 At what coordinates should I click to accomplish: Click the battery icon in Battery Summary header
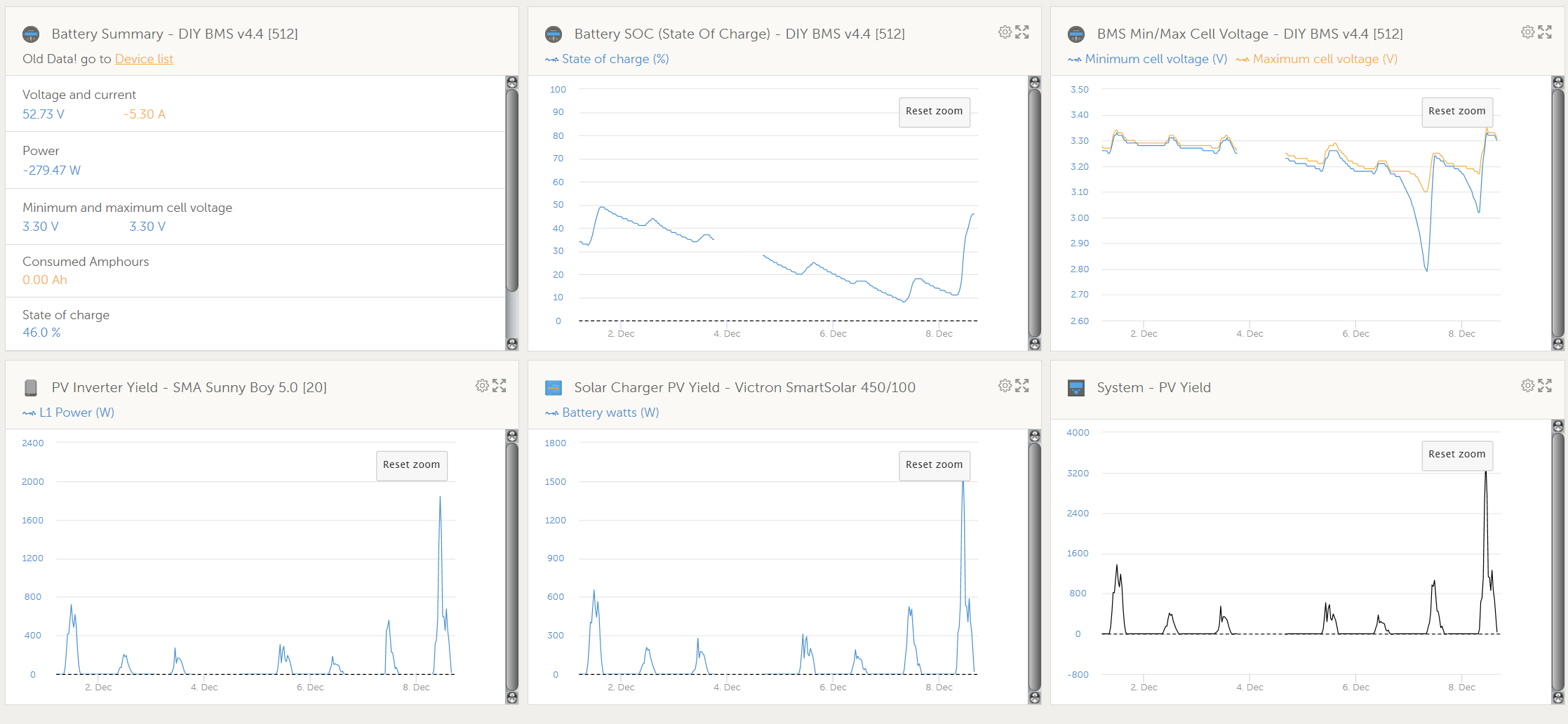31,34
